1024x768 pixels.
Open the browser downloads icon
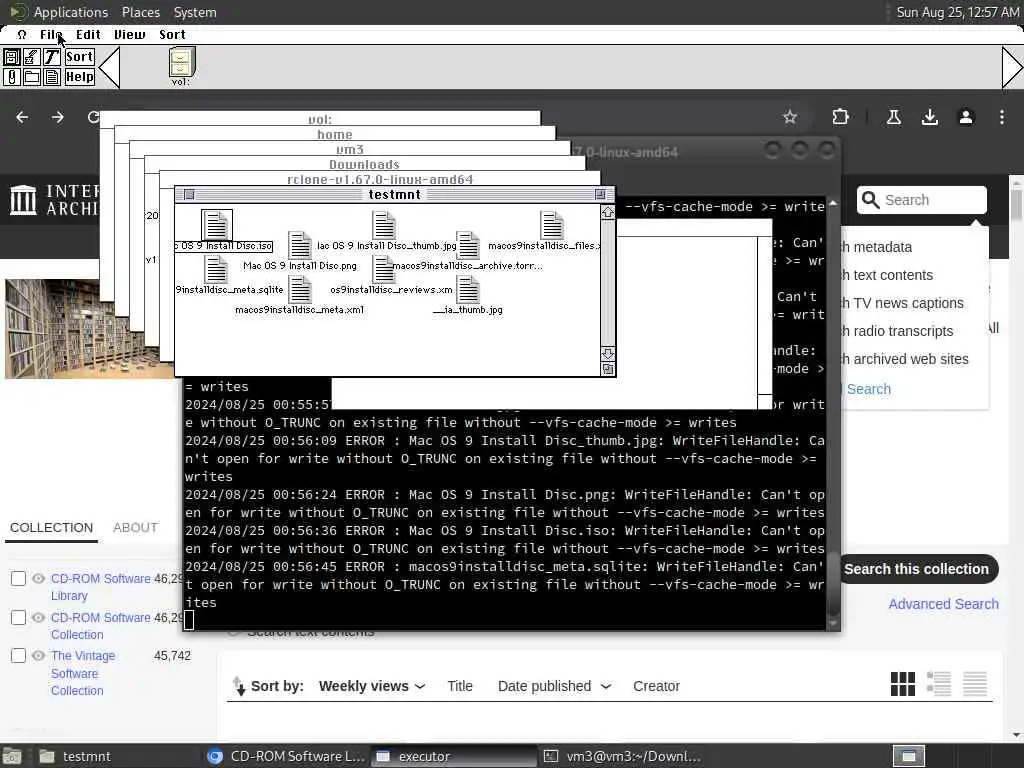pos(930,117)
